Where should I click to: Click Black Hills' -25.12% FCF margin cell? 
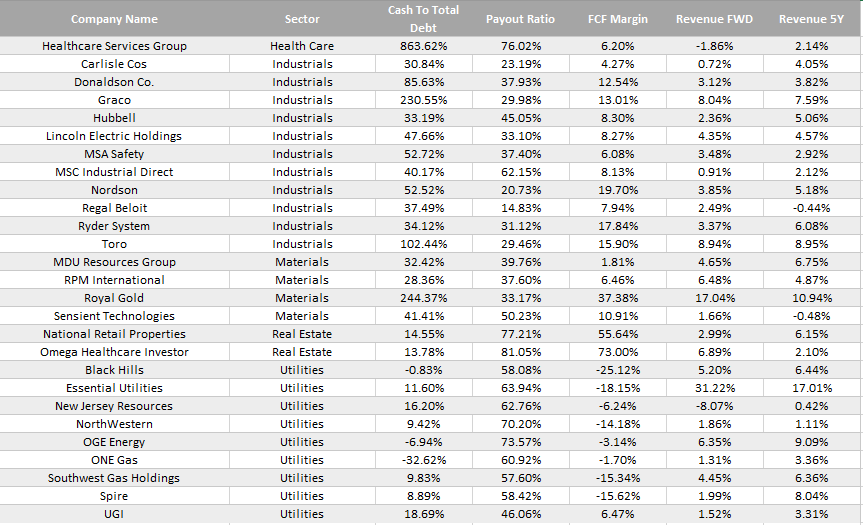618,370
